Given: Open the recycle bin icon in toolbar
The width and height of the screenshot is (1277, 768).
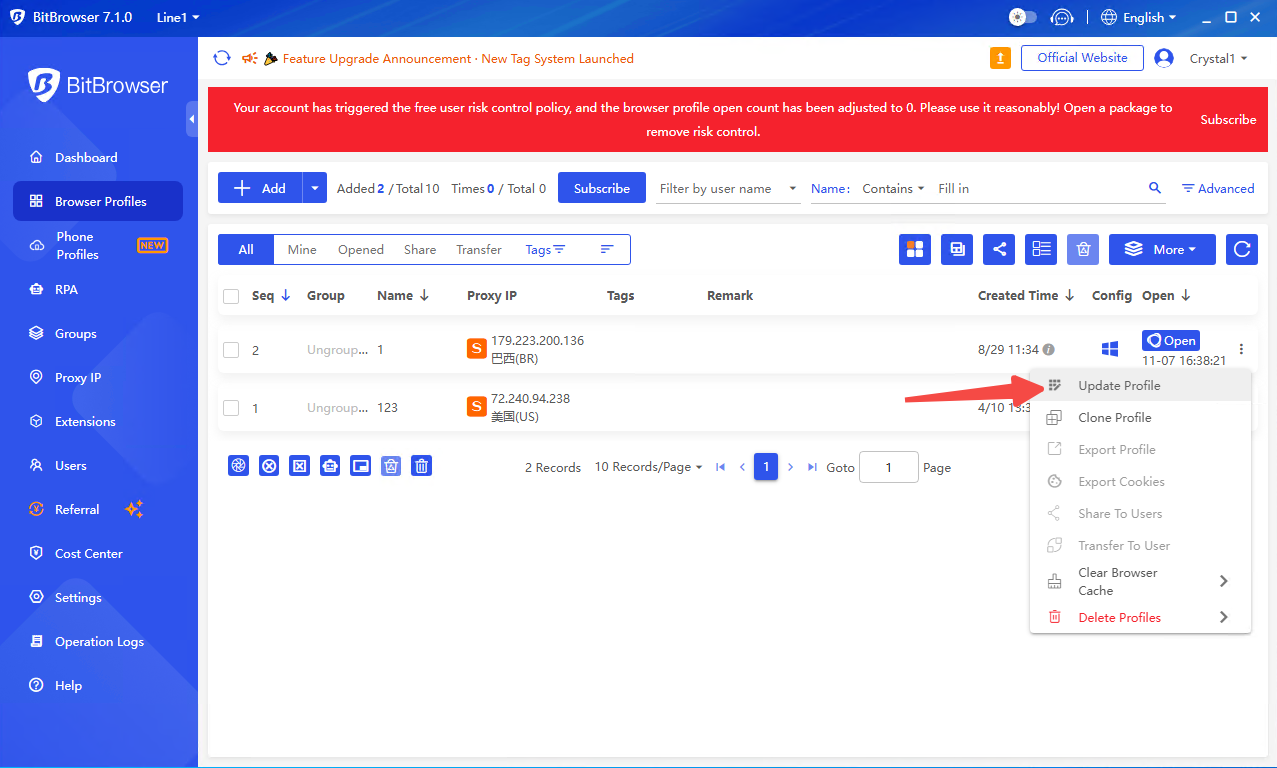Looking at the screenshot, I should pos(1082,250).
